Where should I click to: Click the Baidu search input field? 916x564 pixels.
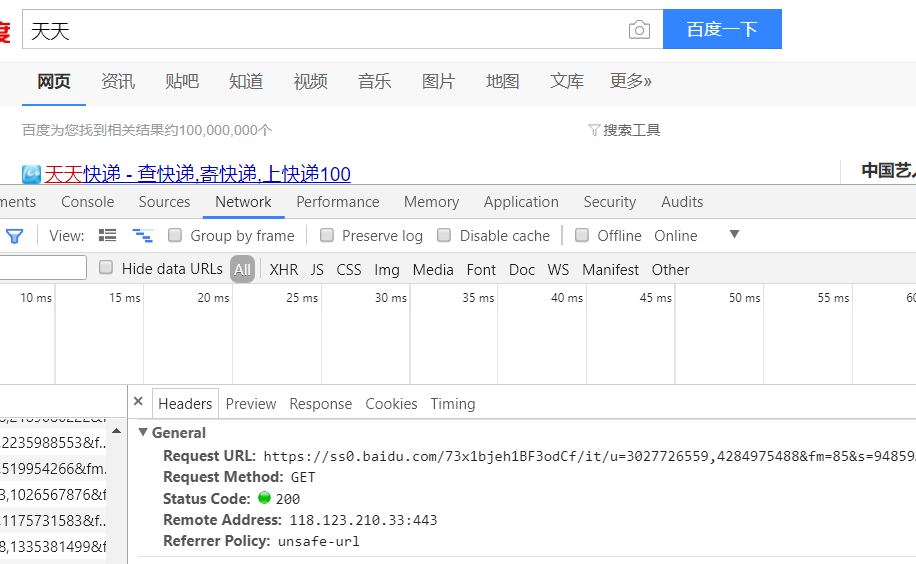pos(342,29)
